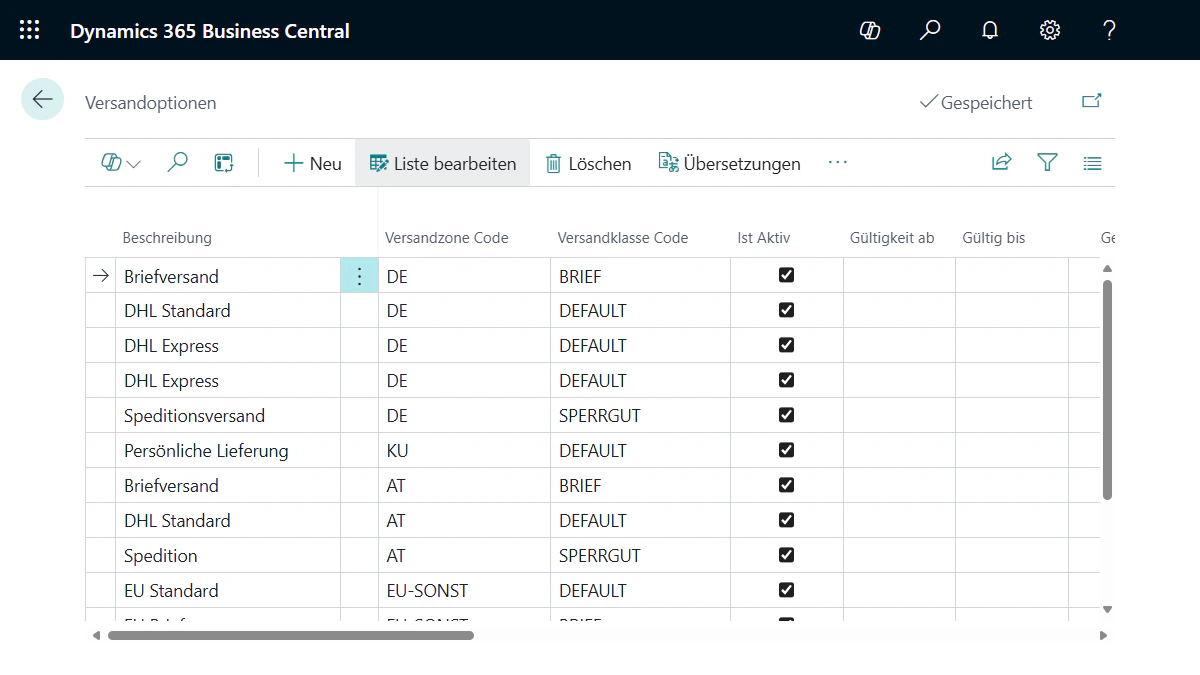The height and width of the screenshot is (675, 1200).
Task: Toggle Ist Aktiv for DHL Standard DE row
Action: [786, 310]
